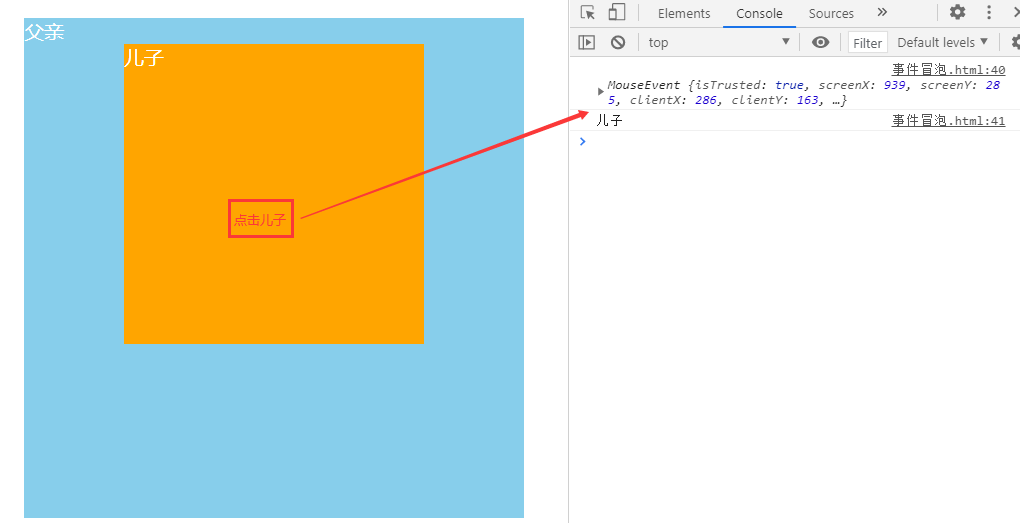1020x523 pixels.
Task: Switch to the Sources tab
Action: [831, 13]
